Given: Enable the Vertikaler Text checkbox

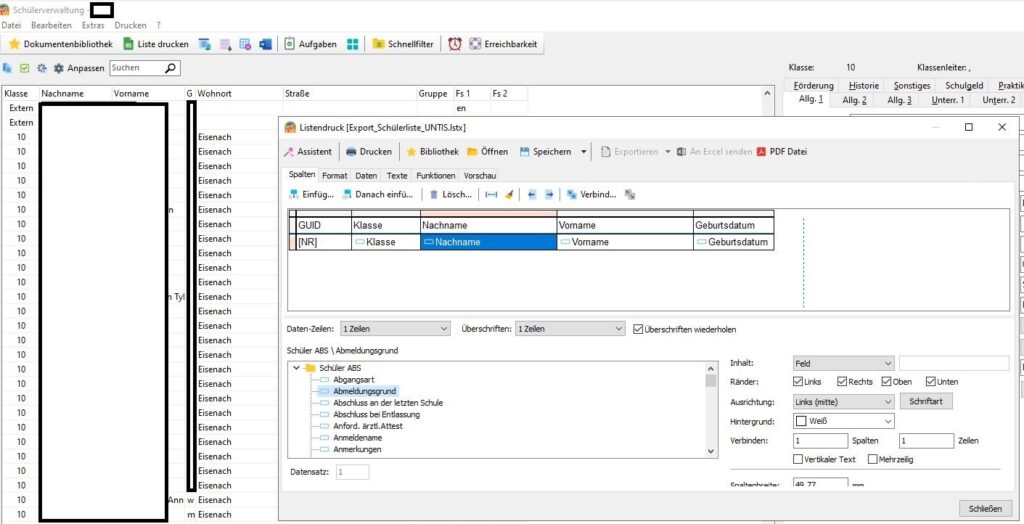Looking at the screenshot, I should coord(797,459).
